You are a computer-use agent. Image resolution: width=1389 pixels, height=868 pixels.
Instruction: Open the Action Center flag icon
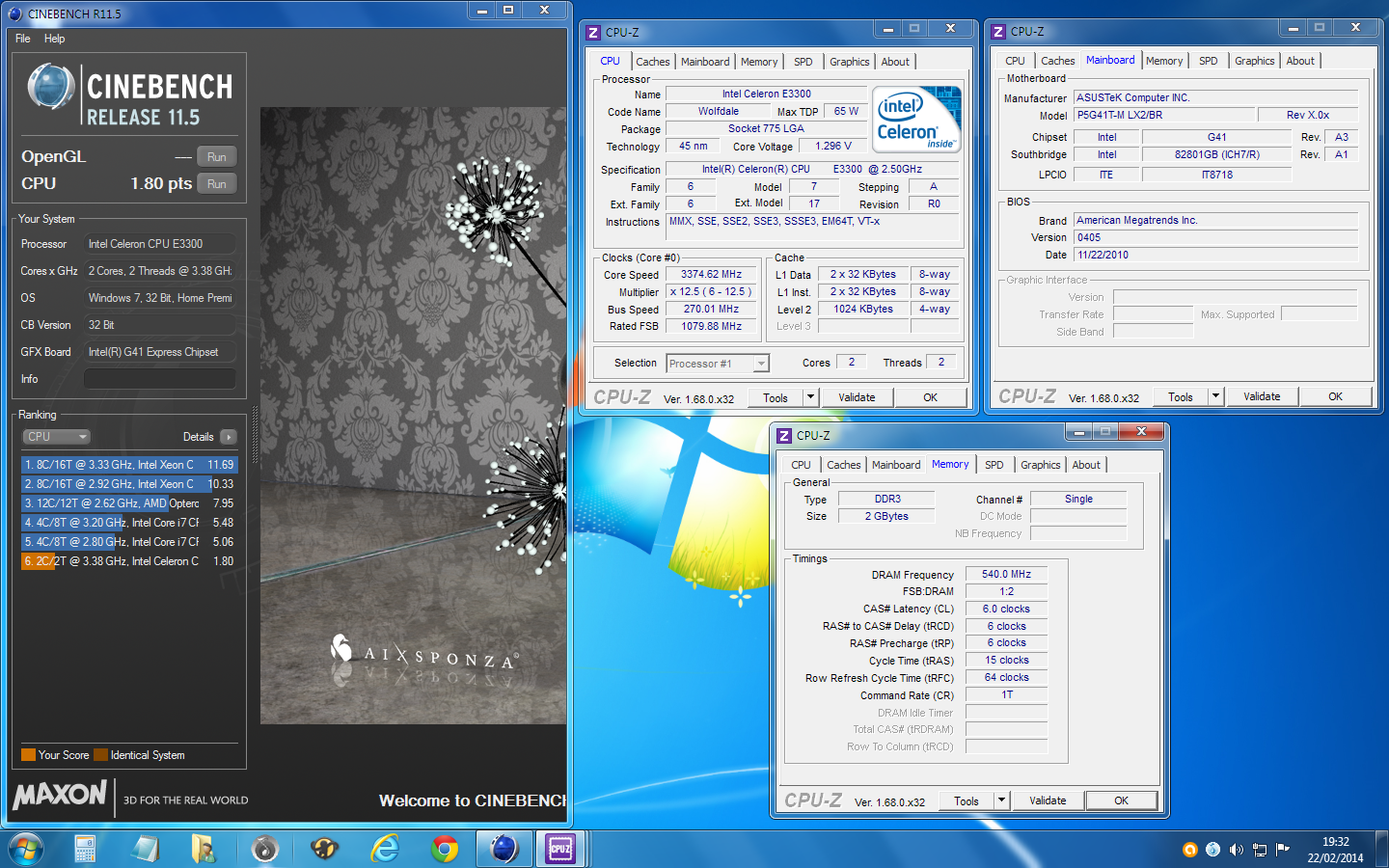click(1282, 850)
